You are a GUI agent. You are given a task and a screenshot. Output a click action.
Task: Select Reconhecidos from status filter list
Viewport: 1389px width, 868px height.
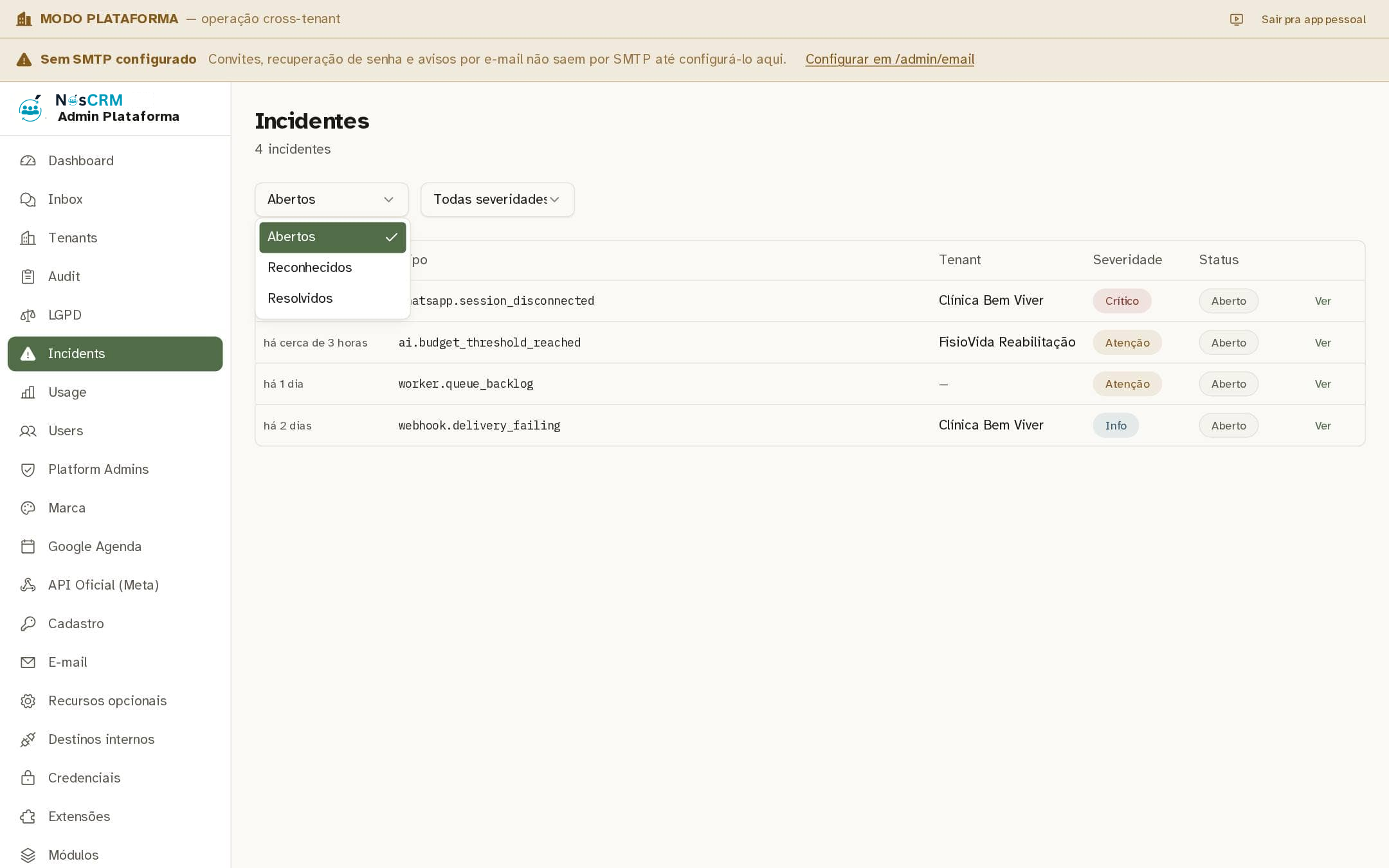(332, 267)
